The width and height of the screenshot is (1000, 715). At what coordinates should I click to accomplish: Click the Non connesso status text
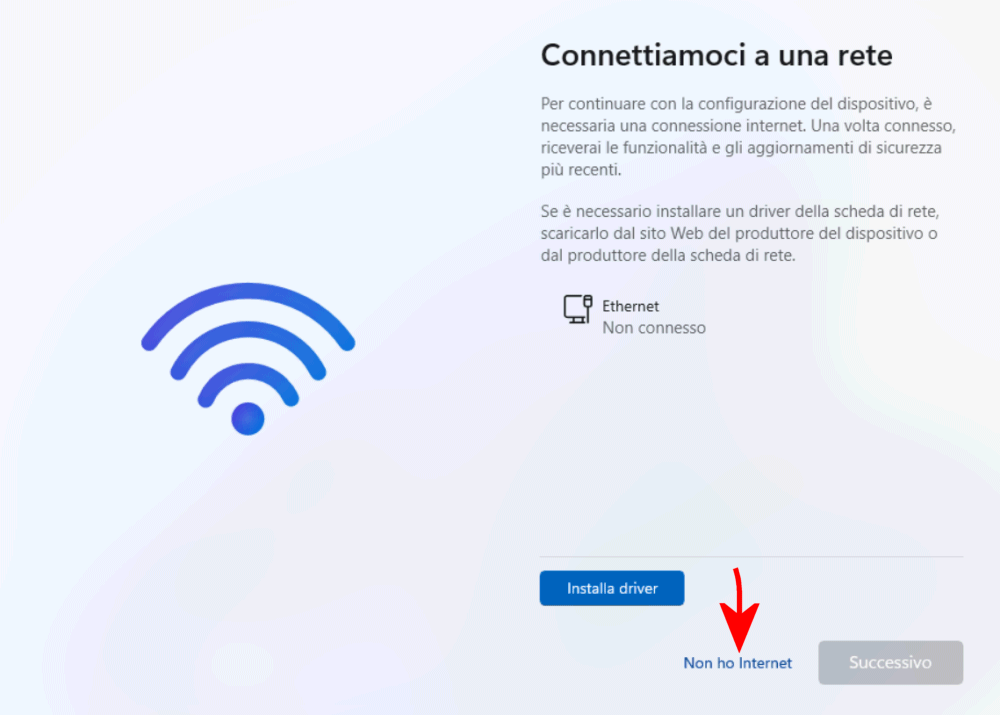tap(654, 328)
